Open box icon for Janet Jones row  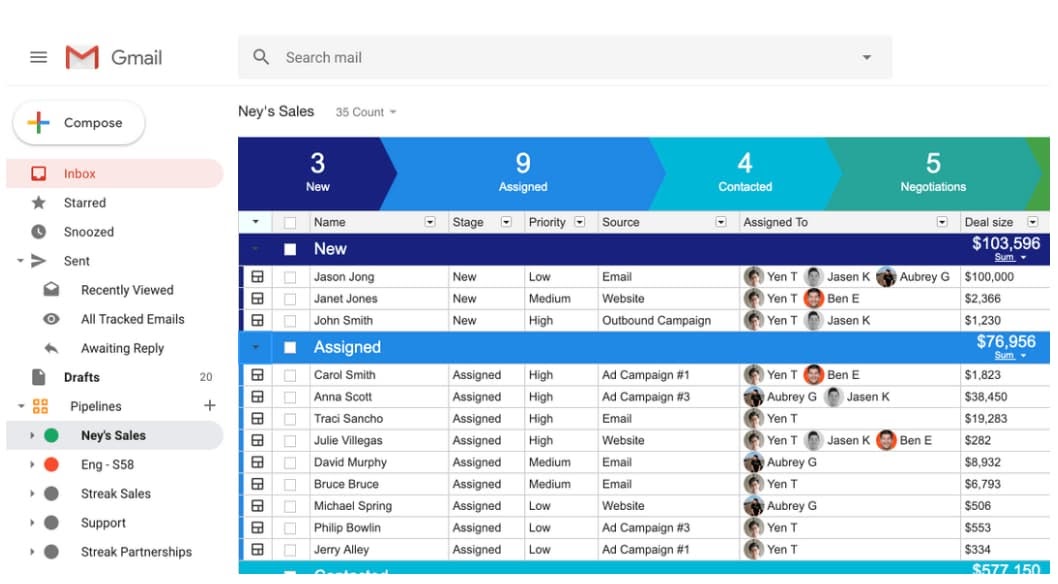click(x=257, y=298)
